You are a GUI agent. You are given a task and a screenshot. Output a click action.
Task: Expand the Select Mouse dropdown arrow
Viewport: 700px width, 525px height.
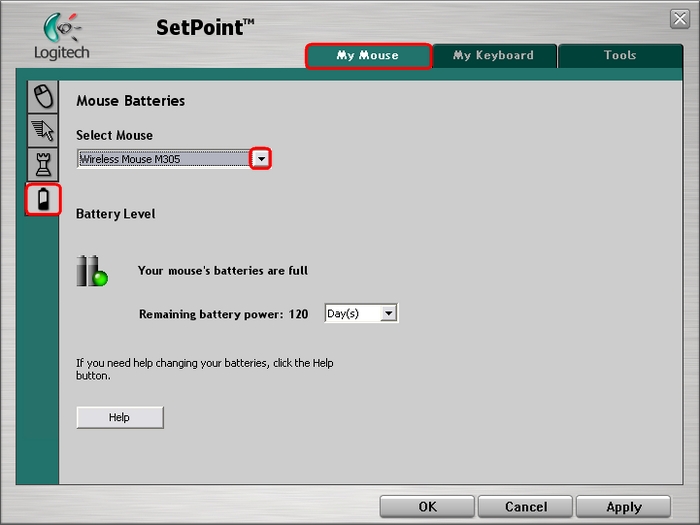(261, 159)
